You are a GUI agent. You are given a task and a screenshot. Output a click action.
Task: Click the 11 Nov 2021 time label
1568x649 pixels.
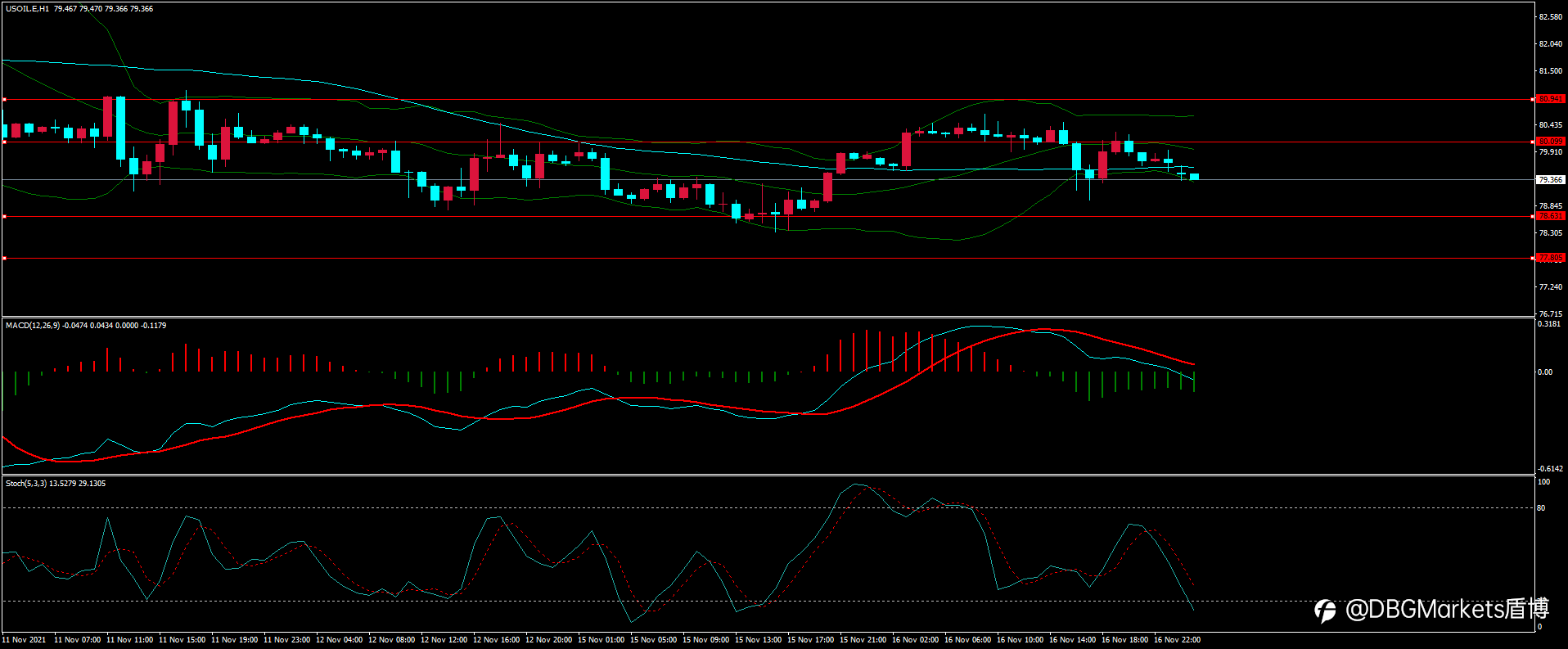(25, 640)
